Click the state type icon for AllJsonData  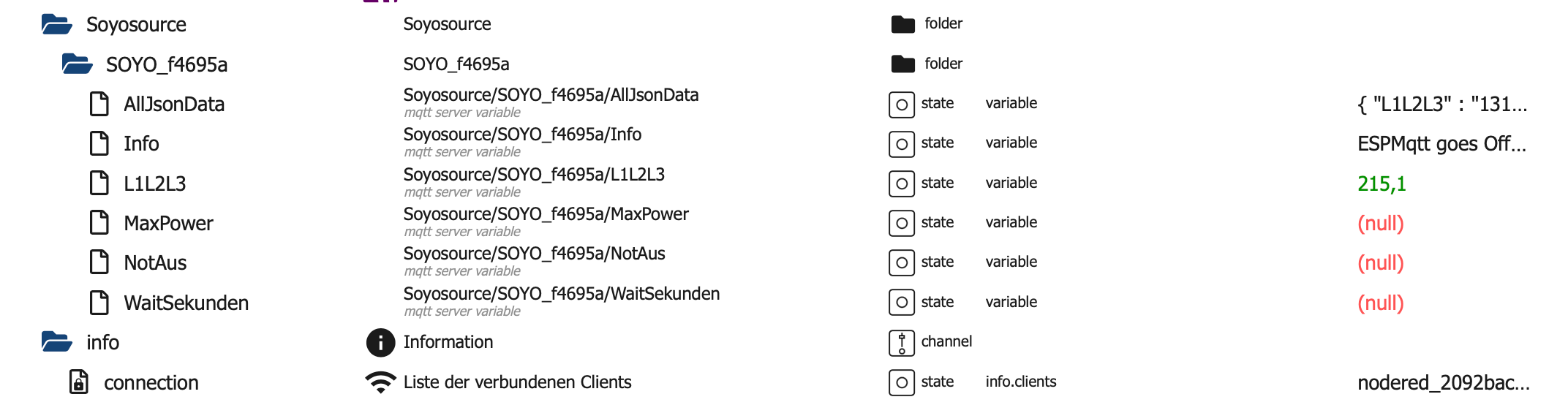[901, 105]
